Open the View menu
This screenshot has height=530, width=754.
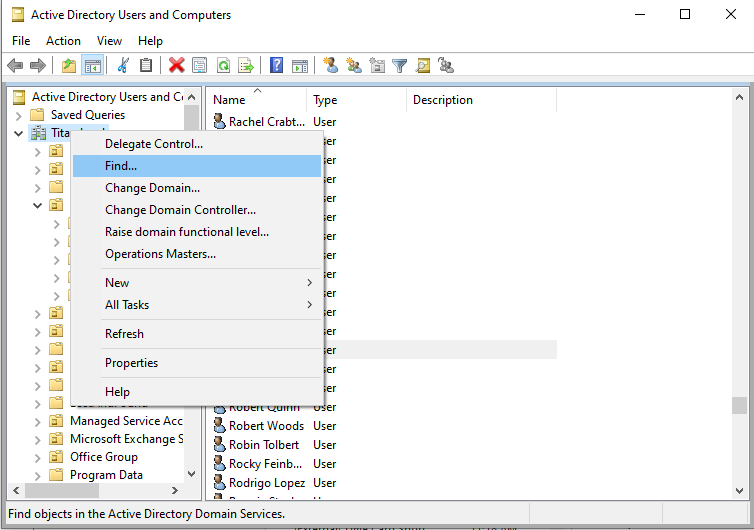point(109,41)
